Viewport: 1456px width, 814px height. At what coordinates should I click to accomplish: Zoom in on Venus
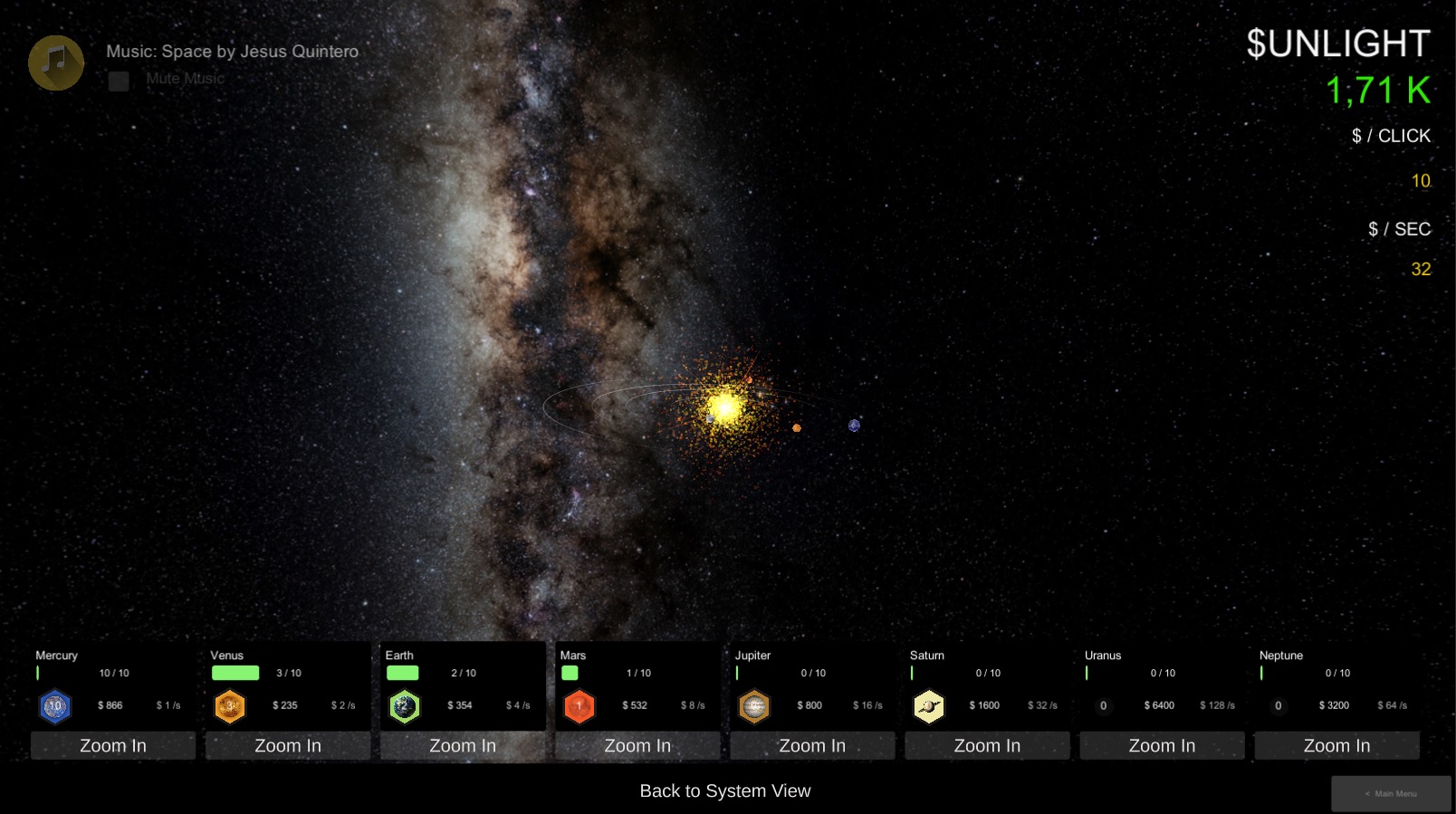point(288,746)
